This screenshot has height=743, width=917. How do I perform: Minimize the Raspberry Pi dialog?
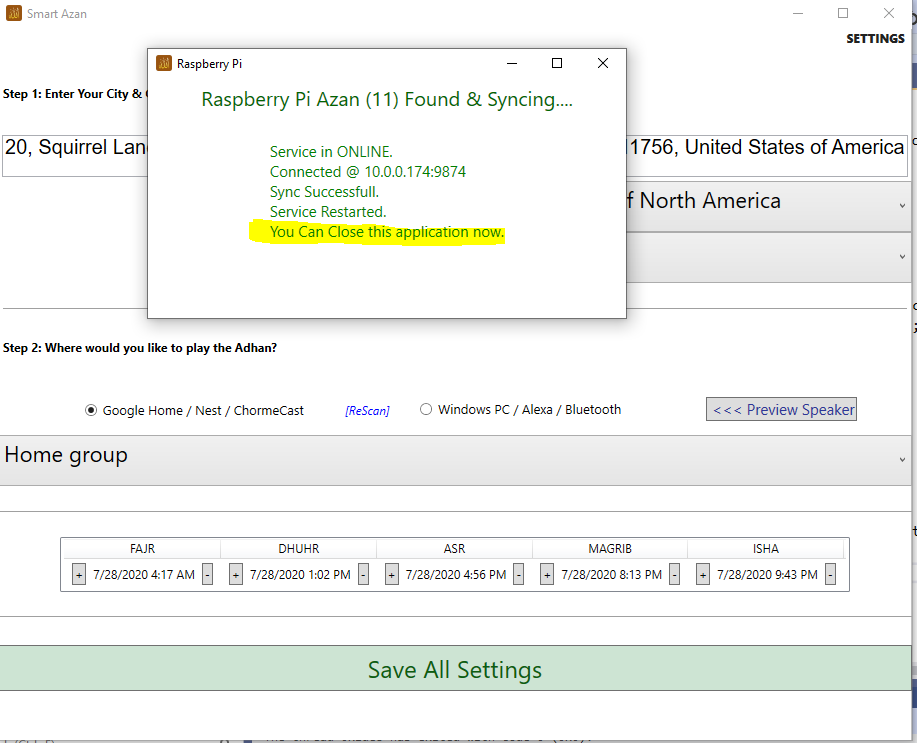pos(512,63)
